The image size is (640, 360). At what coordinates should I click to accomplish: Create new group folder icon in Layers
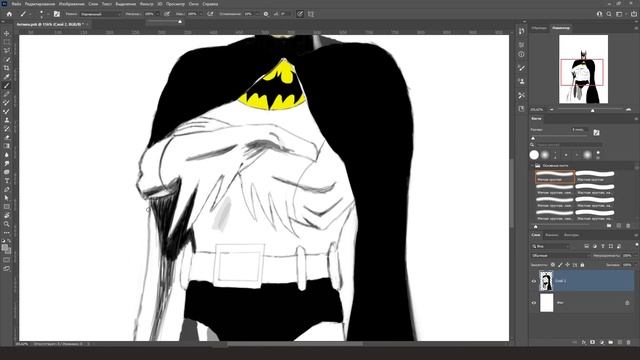pos(611,342)
